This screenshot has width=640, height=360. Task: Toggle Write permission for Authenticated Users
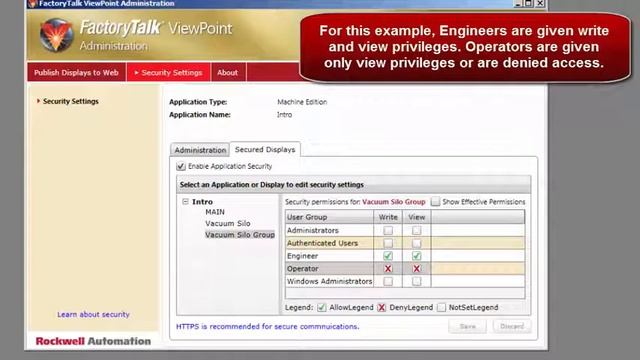point(388,243)
